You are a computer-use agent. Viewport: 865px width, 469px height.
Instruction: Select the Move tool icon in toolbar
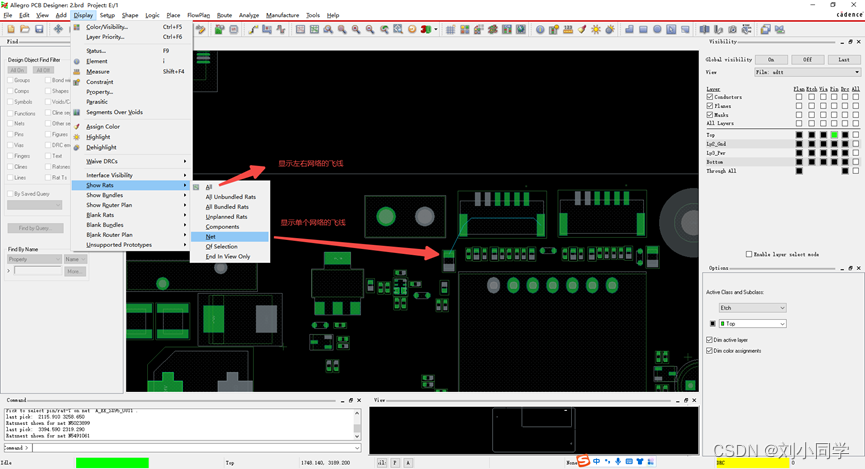coord(58,29)
